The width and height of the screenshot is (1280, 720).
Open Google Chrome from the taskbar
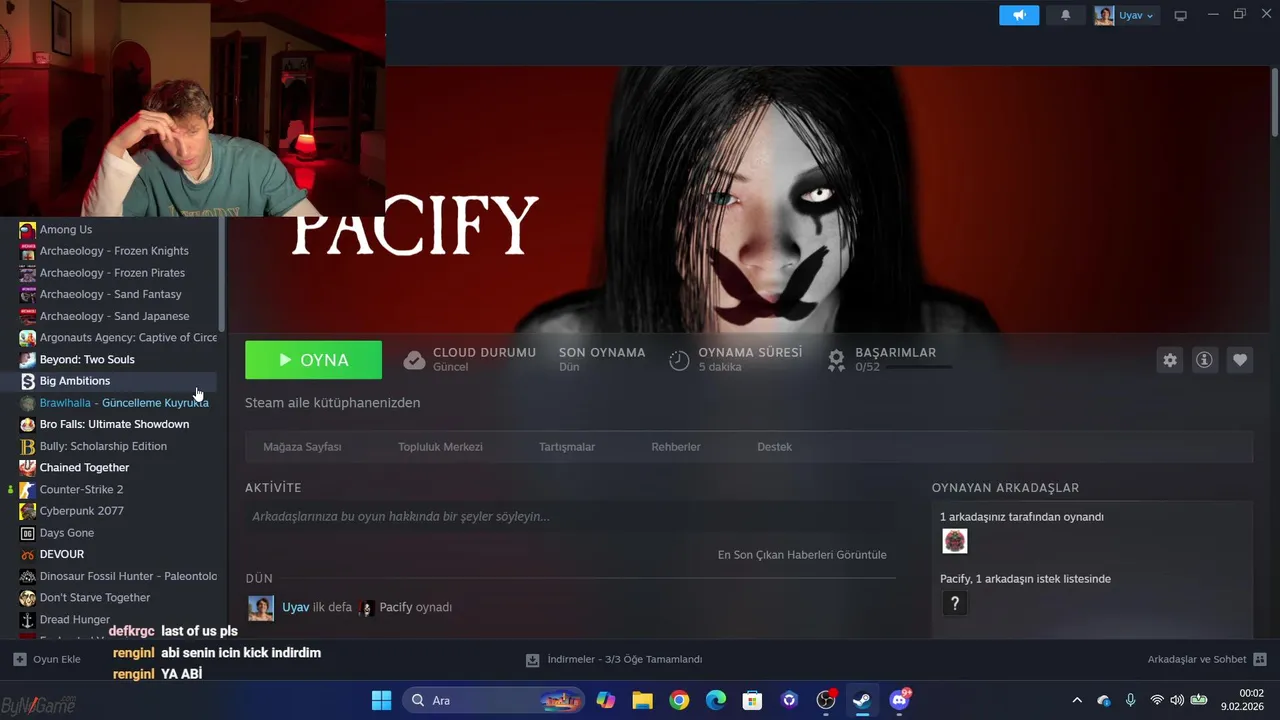pyautogui.click(x=679, y=700)
